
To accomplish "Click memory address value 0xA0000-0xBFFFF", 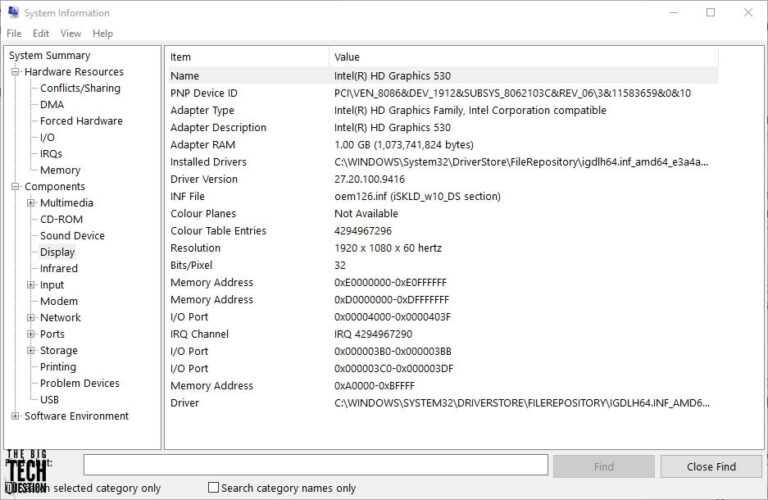I will coord(374,386).
